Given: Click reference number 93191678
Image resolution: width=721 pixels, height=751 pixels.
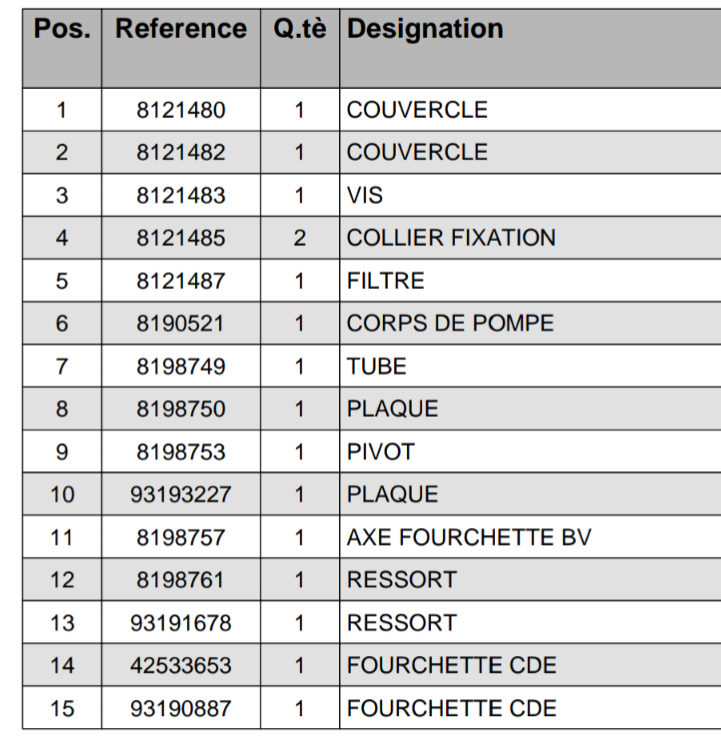Looking at the screenshot, I should pos(181,623).
